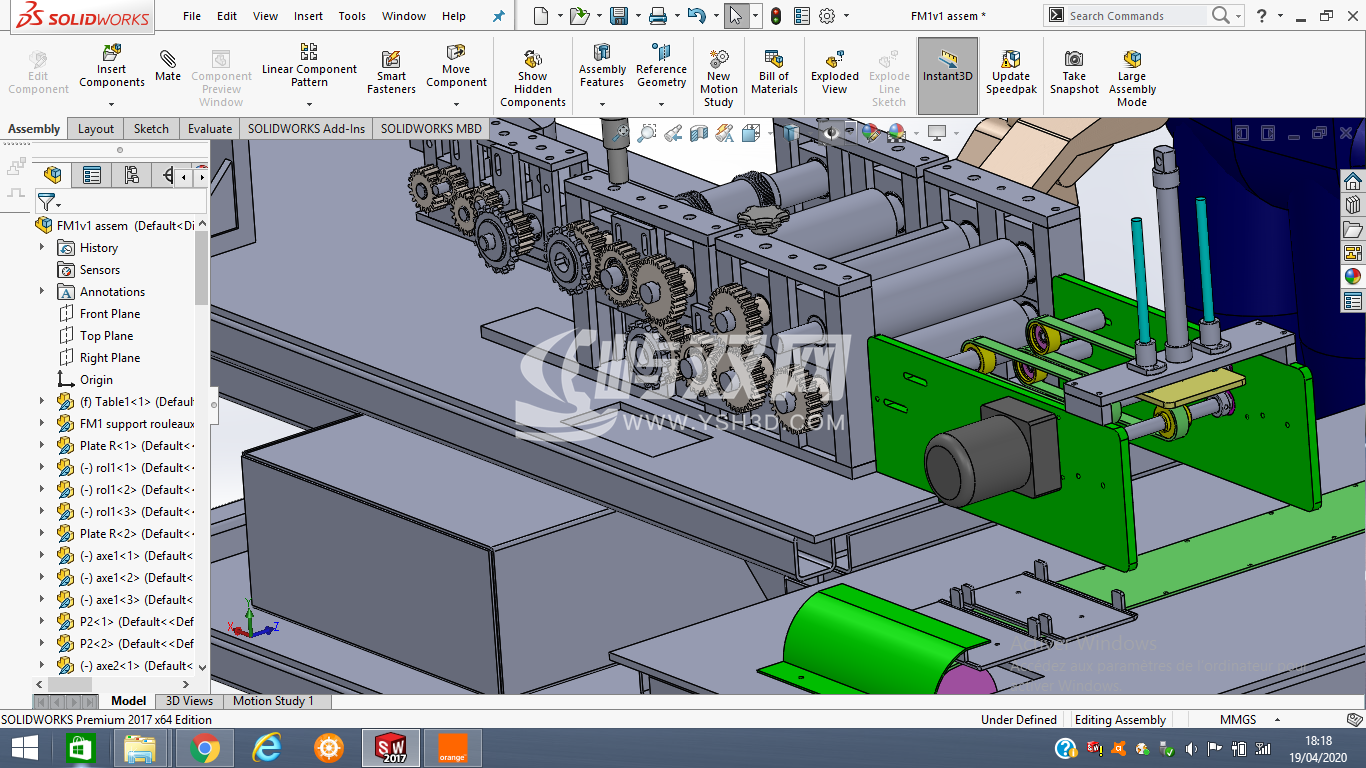Open Reference Geometry tool
The height and width of the screenshot is (768, 1366).
661,66
